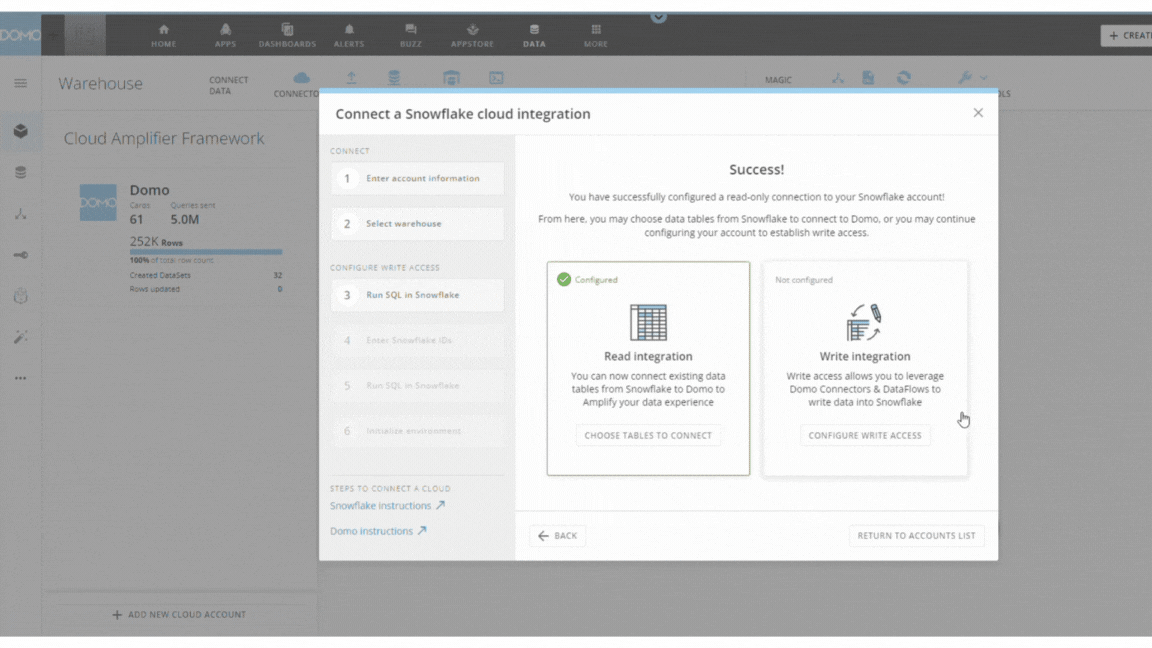
Task: Open the Appstore from top navigation
Action: pos(472,35)
